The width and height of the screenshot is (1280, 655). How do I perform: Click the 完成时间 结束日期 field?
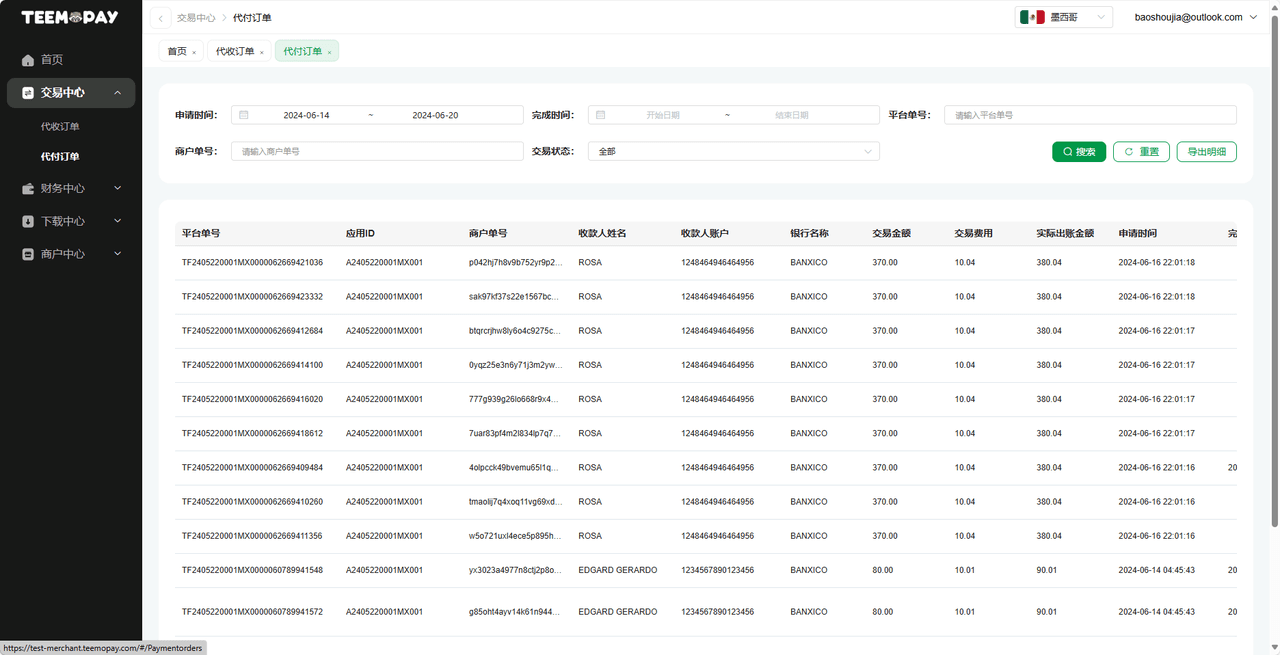(x=791, y=115)
